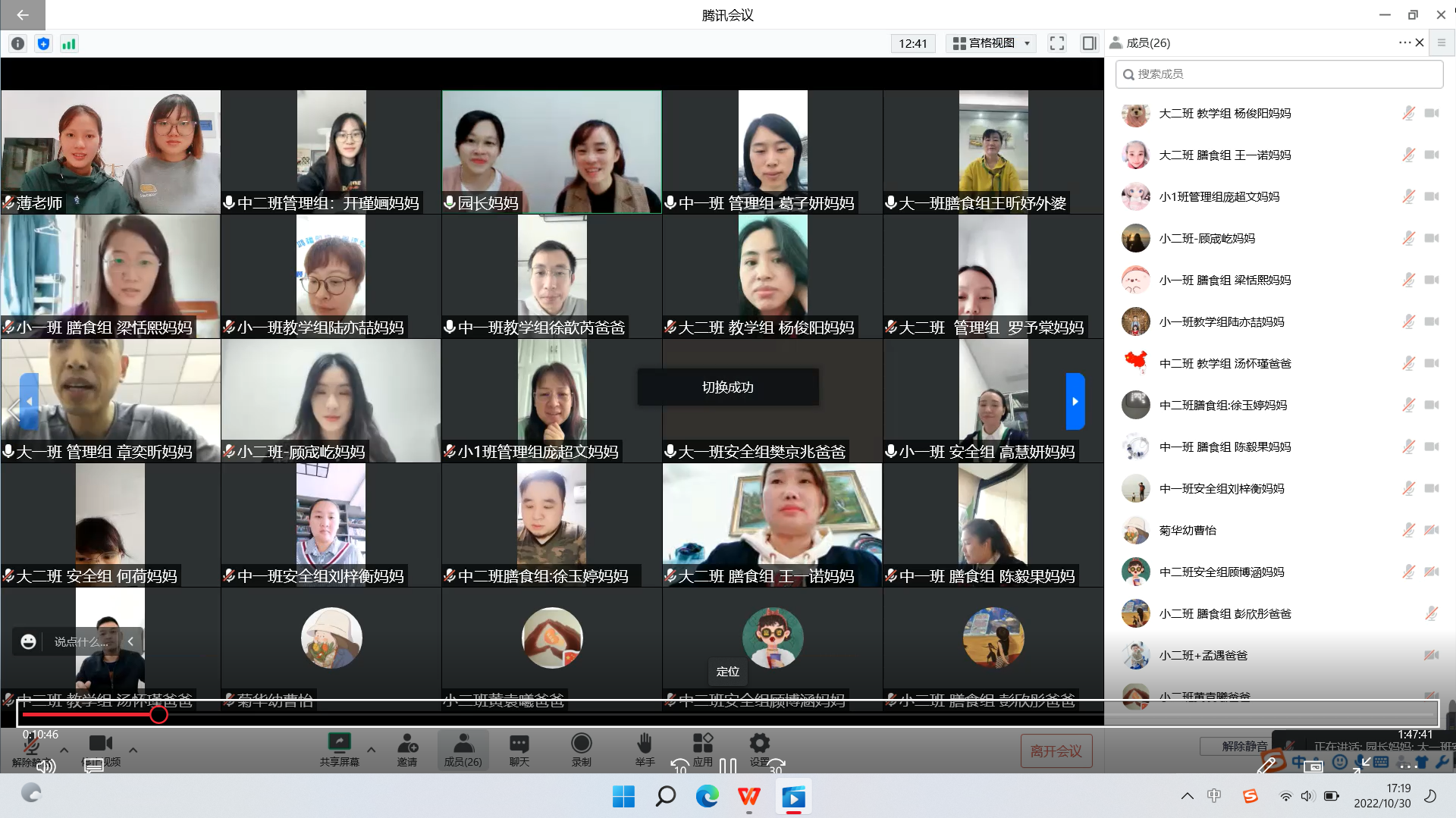Open more options in members panel
The height and width of the screenshot is (818, 1456).
(1404, 43)
